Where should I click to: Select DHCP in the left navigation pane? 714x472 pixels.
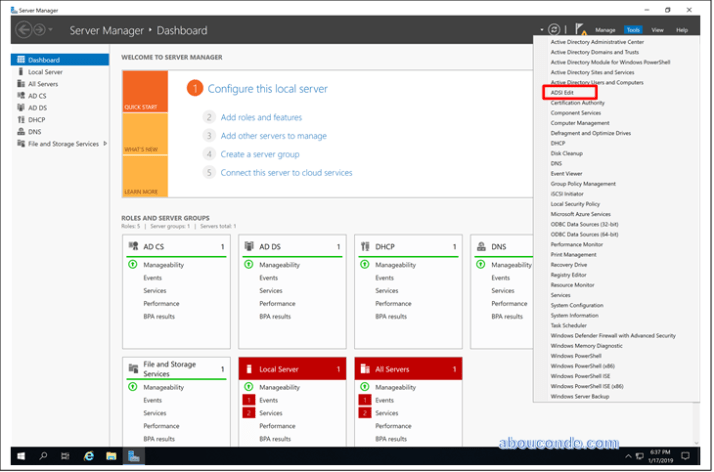(37, 120)
